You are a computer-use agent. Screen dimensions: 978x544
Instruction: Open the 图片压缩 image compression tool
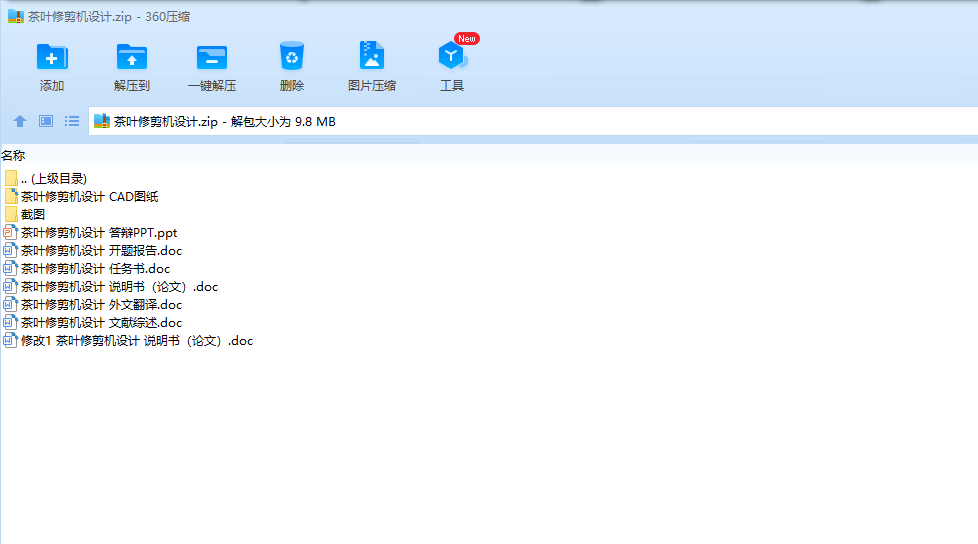[372, 67]
